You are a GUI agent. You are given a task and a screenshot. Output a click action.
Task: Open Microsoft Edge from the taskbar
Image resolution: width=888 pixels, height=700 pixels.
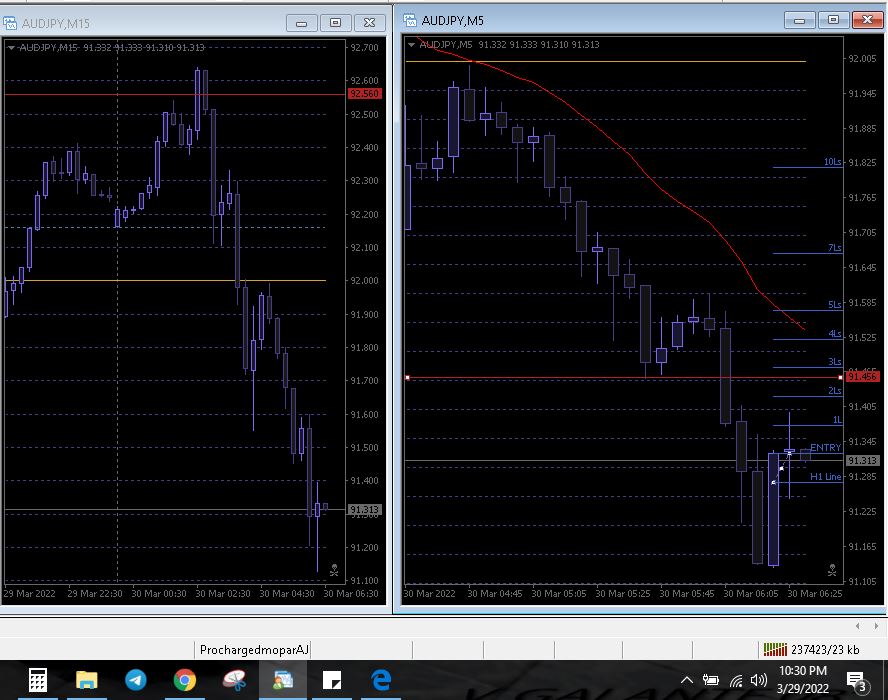[x=381, y=680]
